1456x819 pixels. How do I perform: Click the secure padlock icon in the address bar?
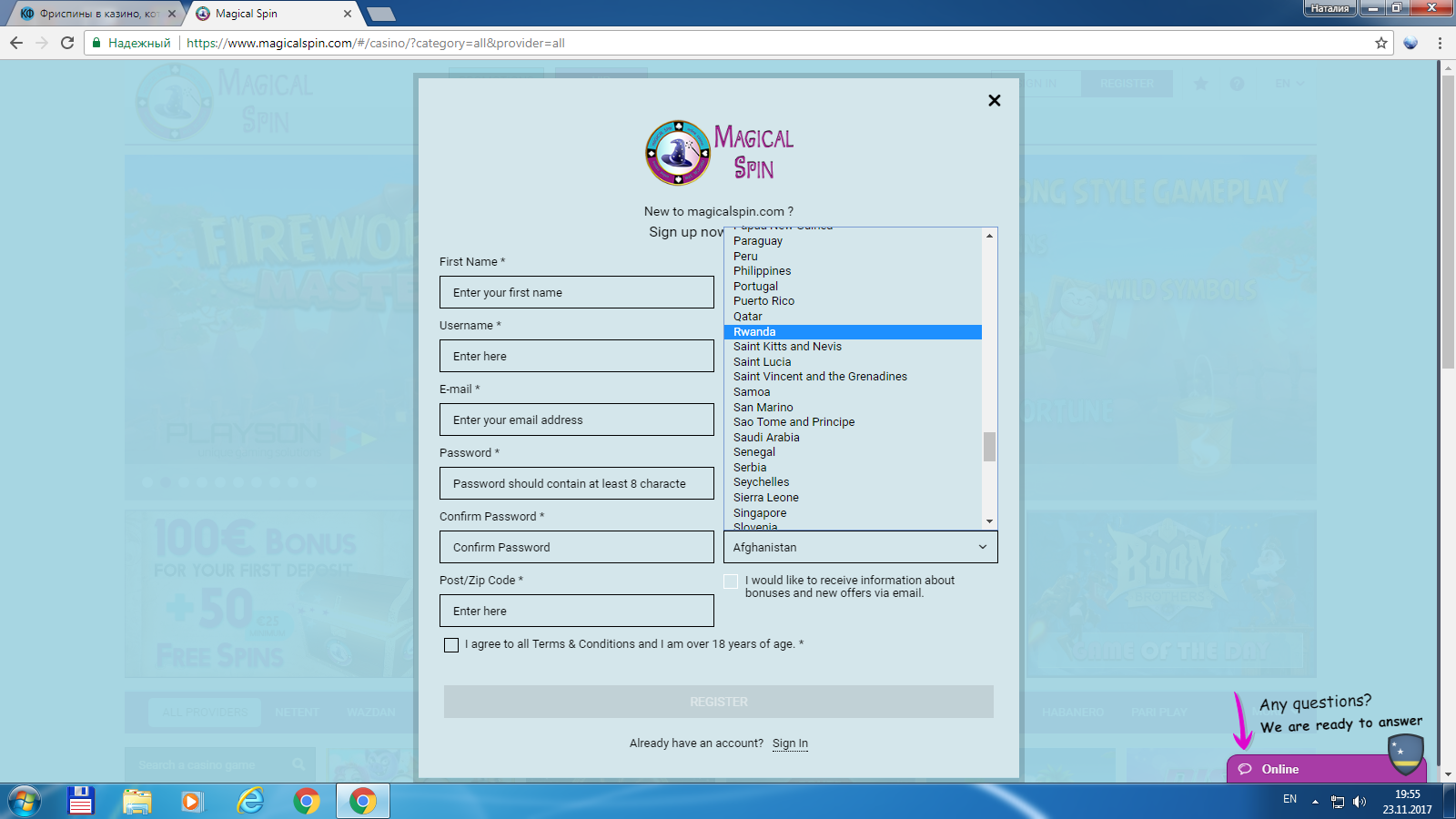96,43
